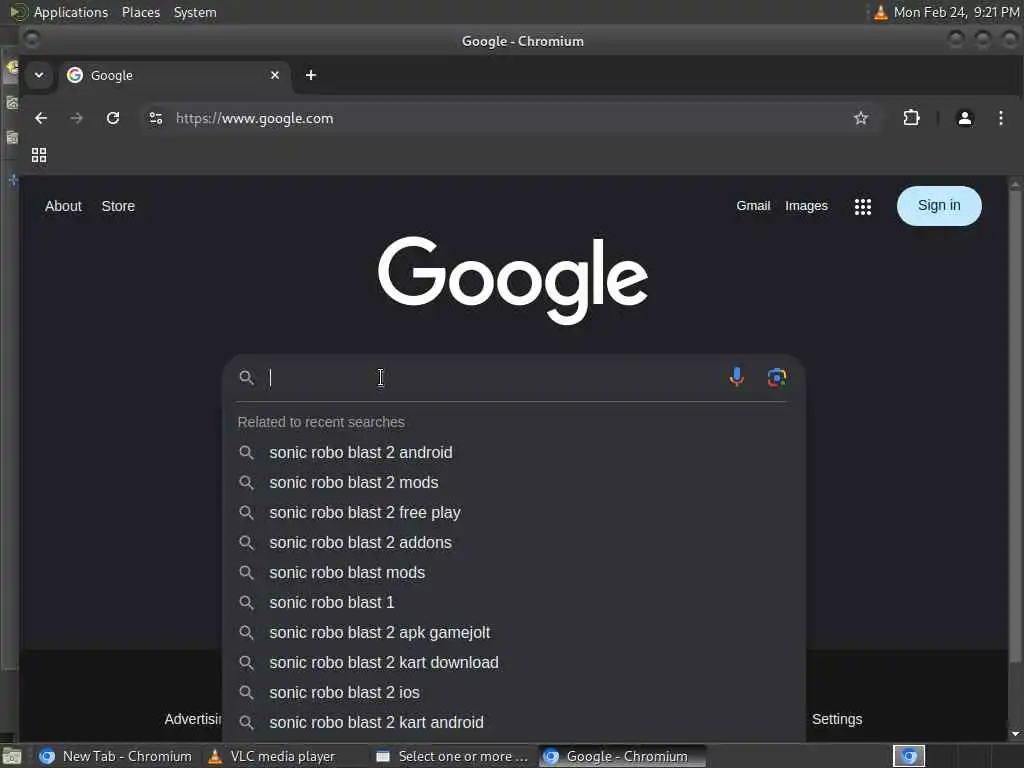Screen dimensions: 1024x768
Task: Open the Gmail link
Action: point(753,206)
